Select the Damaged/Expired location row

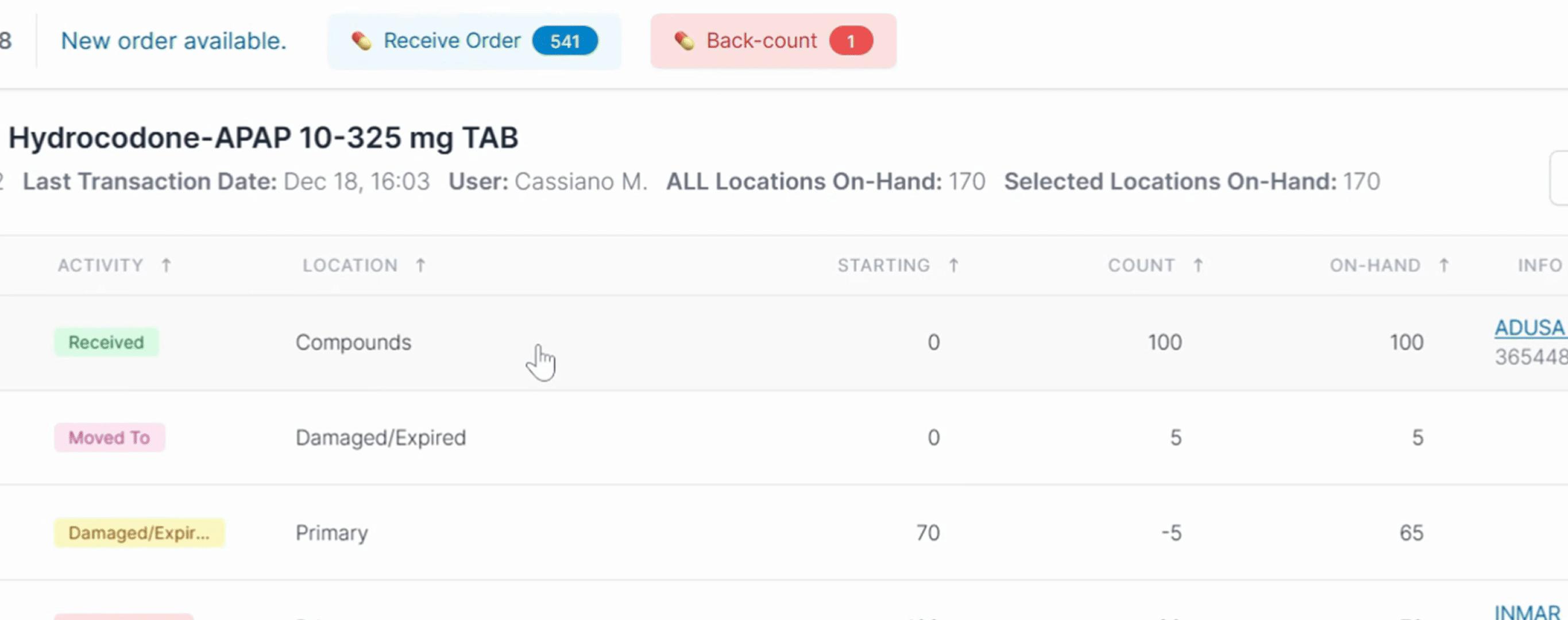[380, 437]
